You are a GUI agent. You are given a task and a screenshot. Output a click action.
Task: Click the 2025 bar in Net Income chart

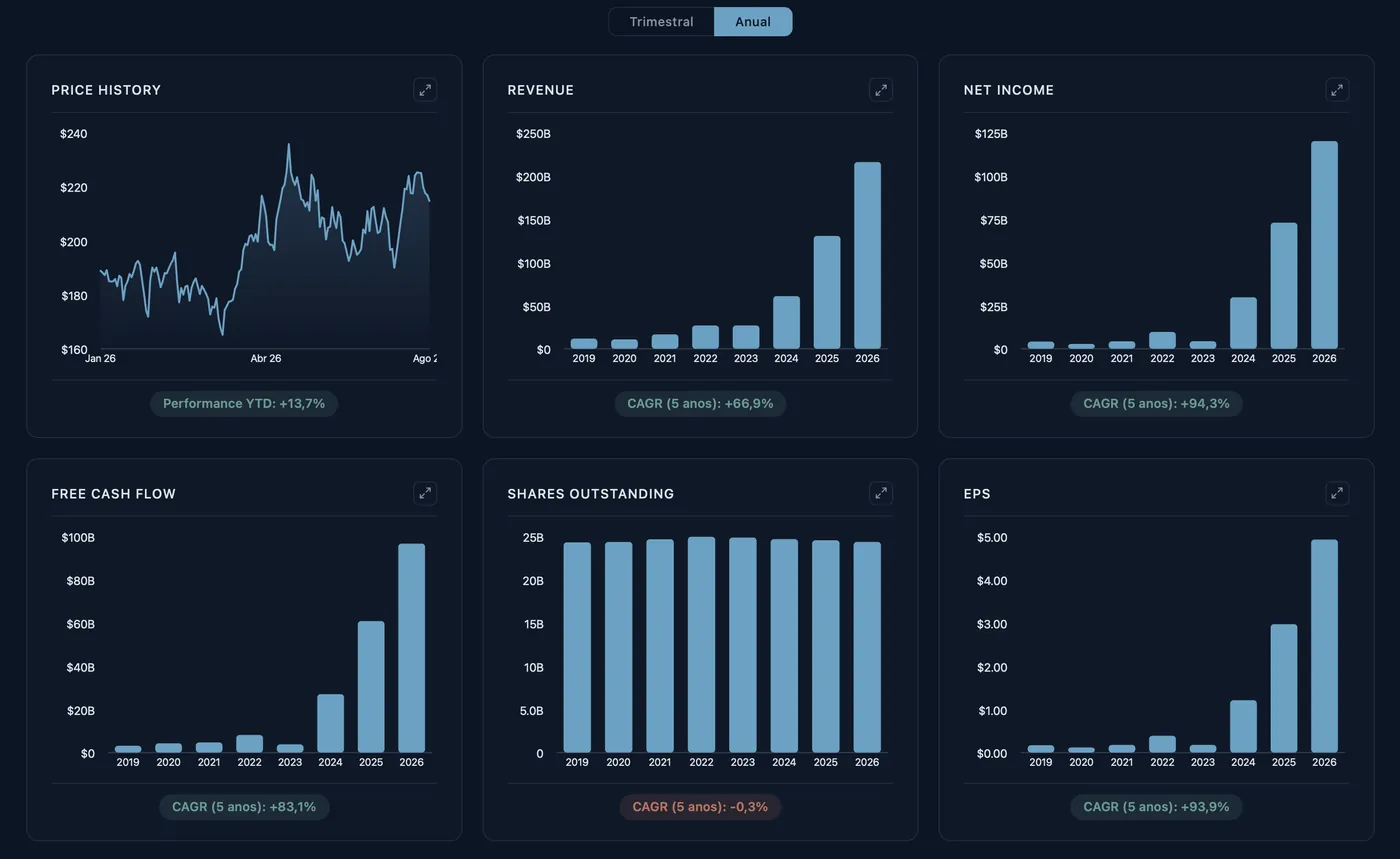tap(1283, 286)
